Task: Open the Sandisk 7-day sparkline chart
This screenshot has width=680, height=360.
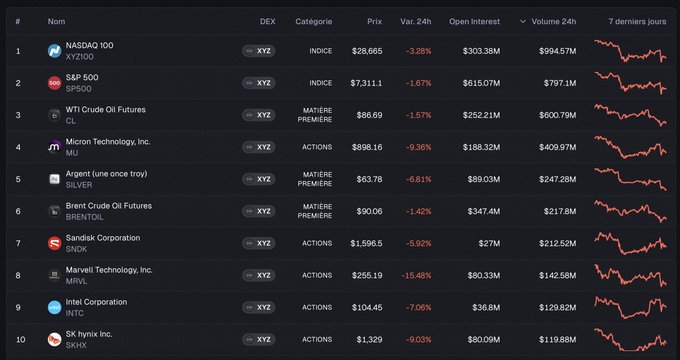Action: pos(631,243)
